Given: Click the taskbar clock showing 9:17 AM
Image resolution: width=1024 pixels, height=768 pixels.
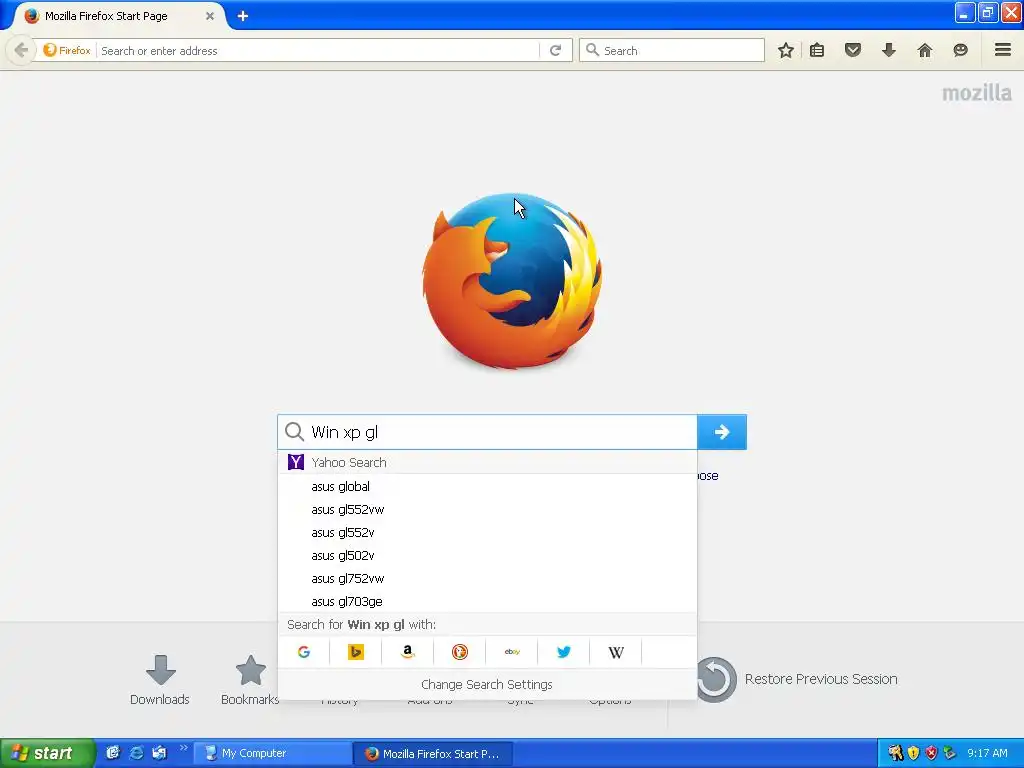Looking at the screenshot, I should tap(987, 753).
